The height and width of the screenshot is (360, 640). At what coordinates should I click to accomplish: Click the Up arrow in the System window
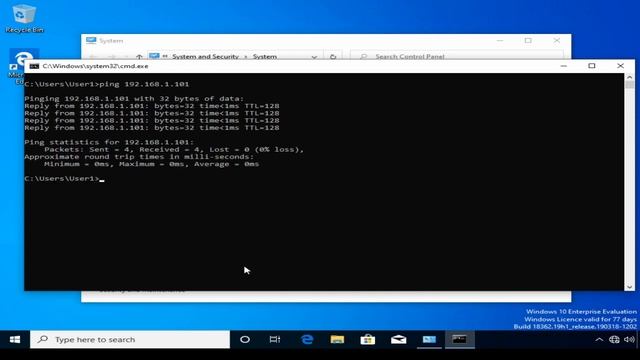(x=139, y=57)
